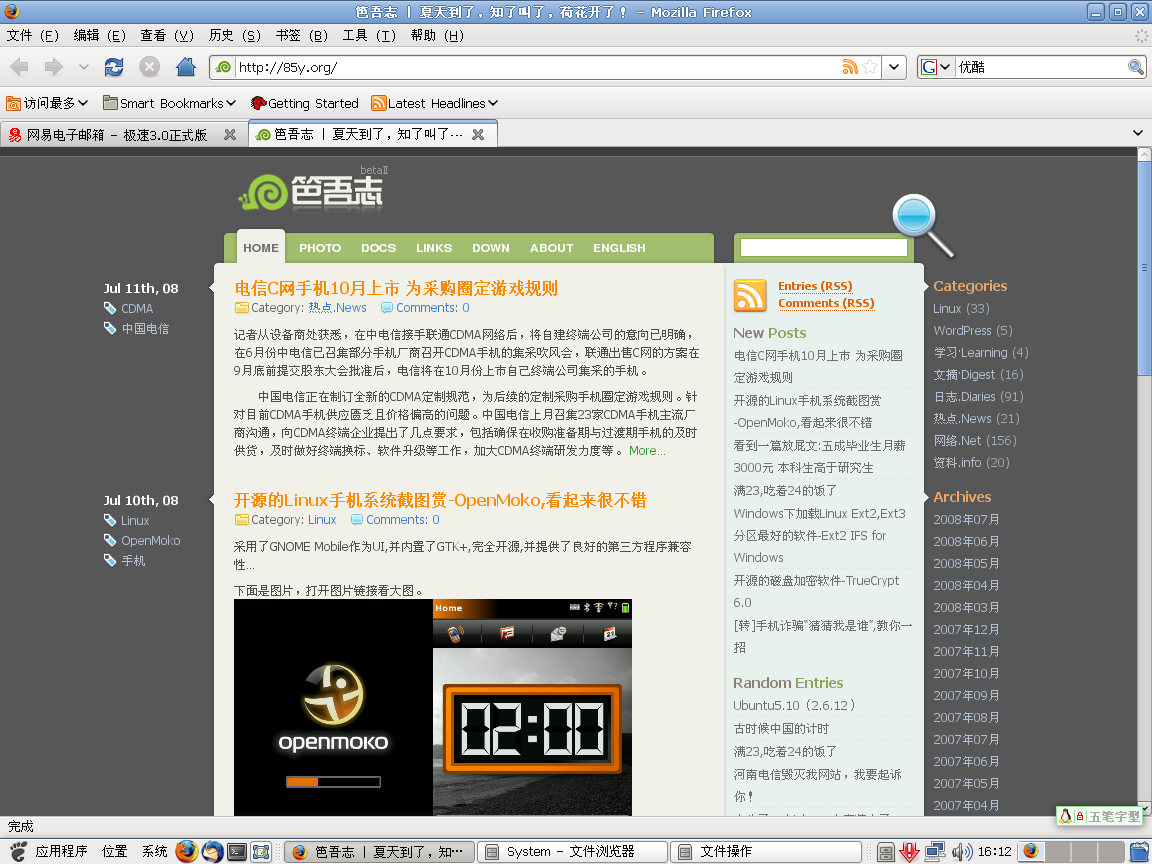
Task: Open the screenshot tool launcher on the panel
Action: 261,852
